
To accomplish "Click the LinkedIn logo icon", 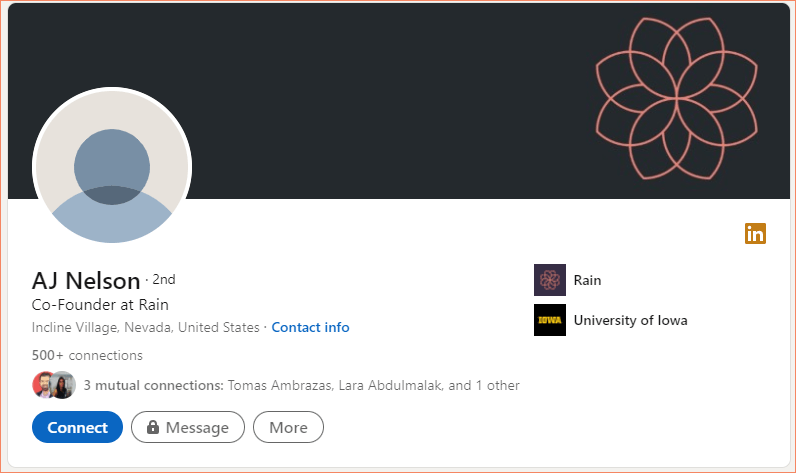I will coord(755,233).
